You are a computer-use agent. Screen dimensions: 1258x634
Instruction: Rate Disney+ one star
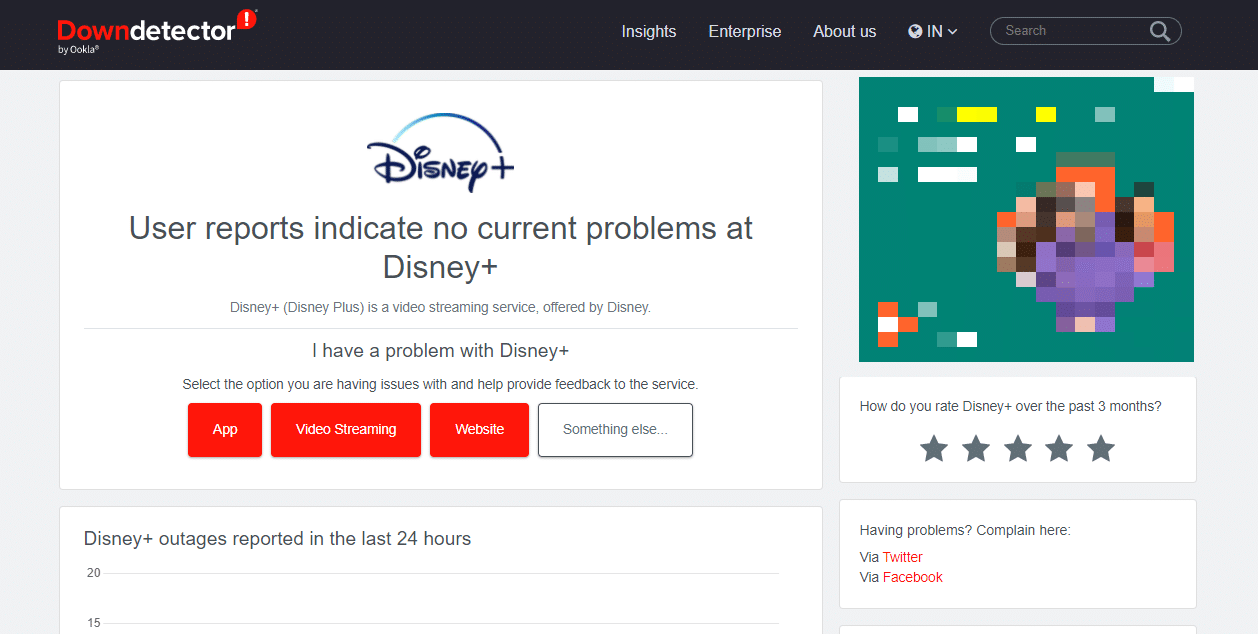click(x=934, y=448)
